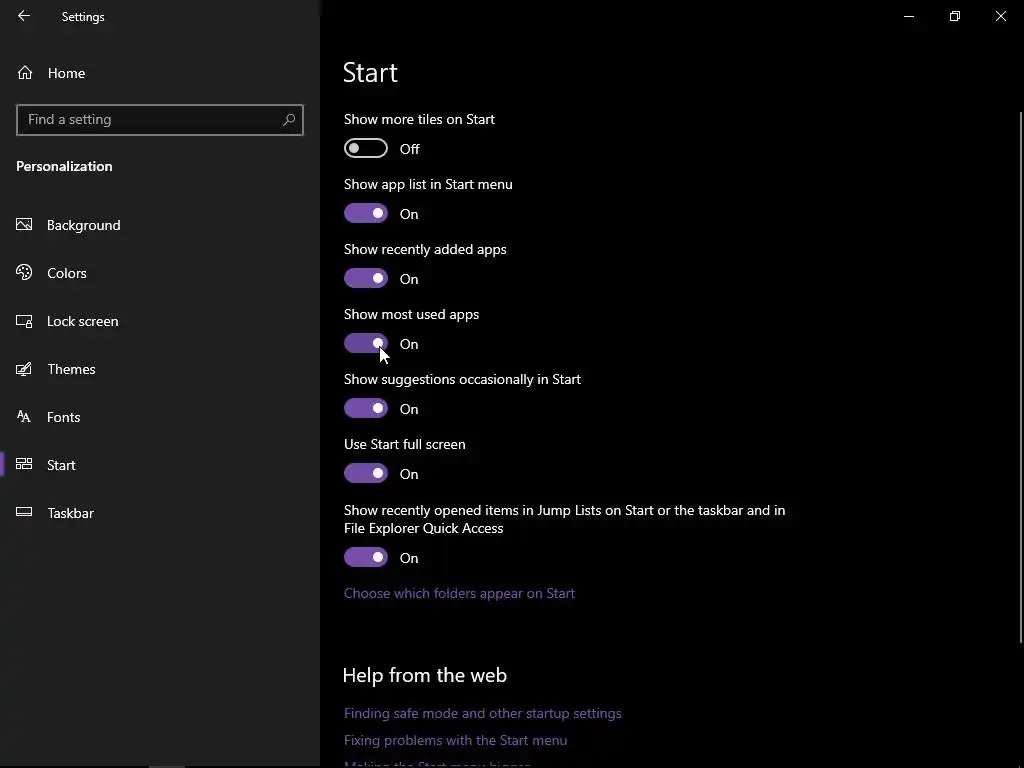Open Colors via the palette icon
Viewport: 1024px width, 768px height.
point(25,273)
